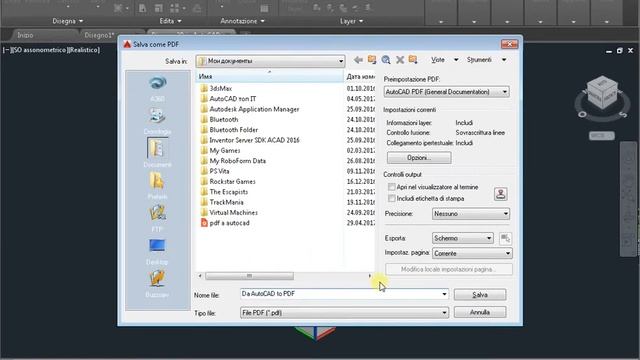Select the Documenti location in sidebar
Screen dimensions: 640x360
pos(158,153)
